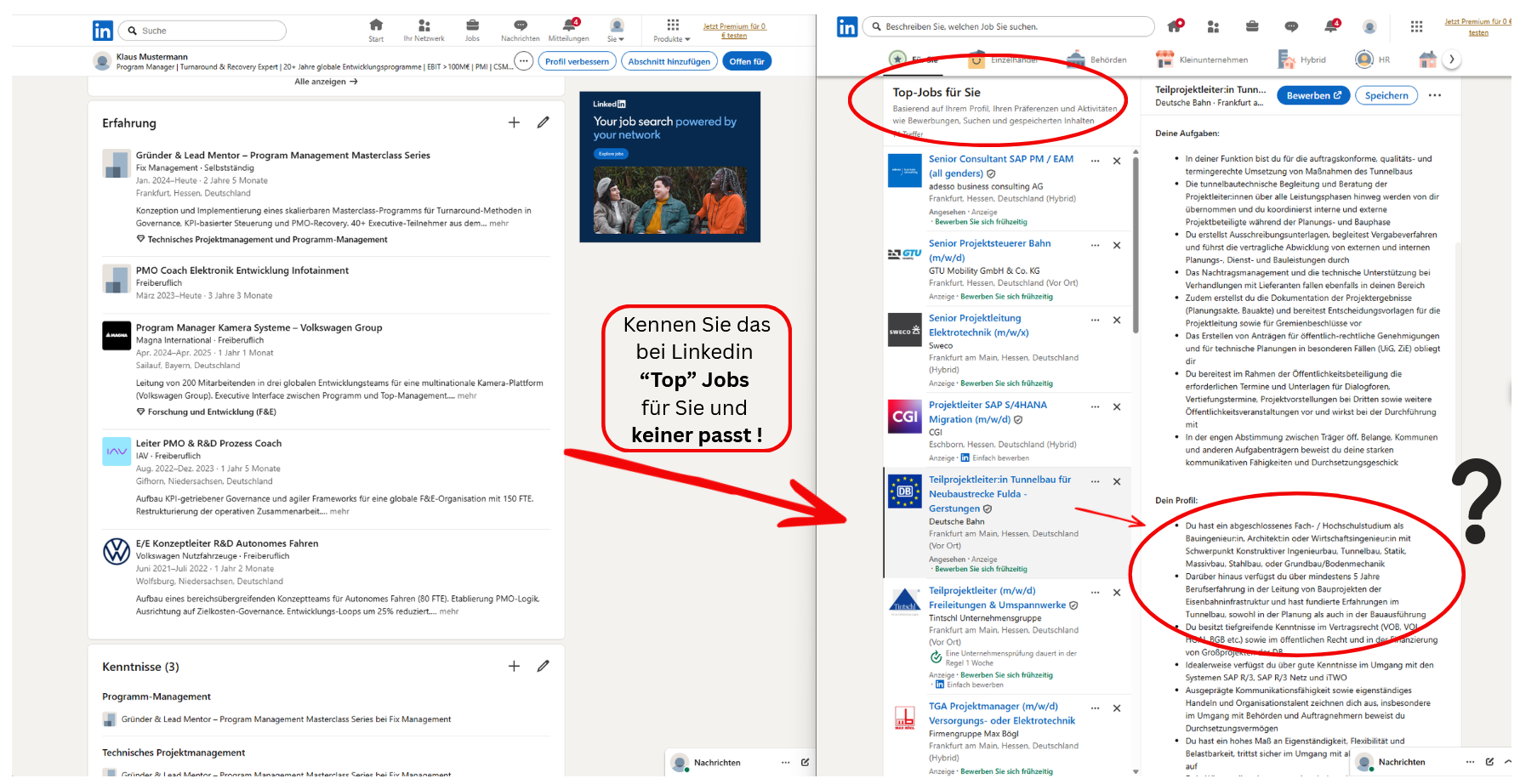Viewport: 1520px width, 784px height.
Task: Edit the Erfahrung section with pencil icon
Action: (x=543, y=122)
